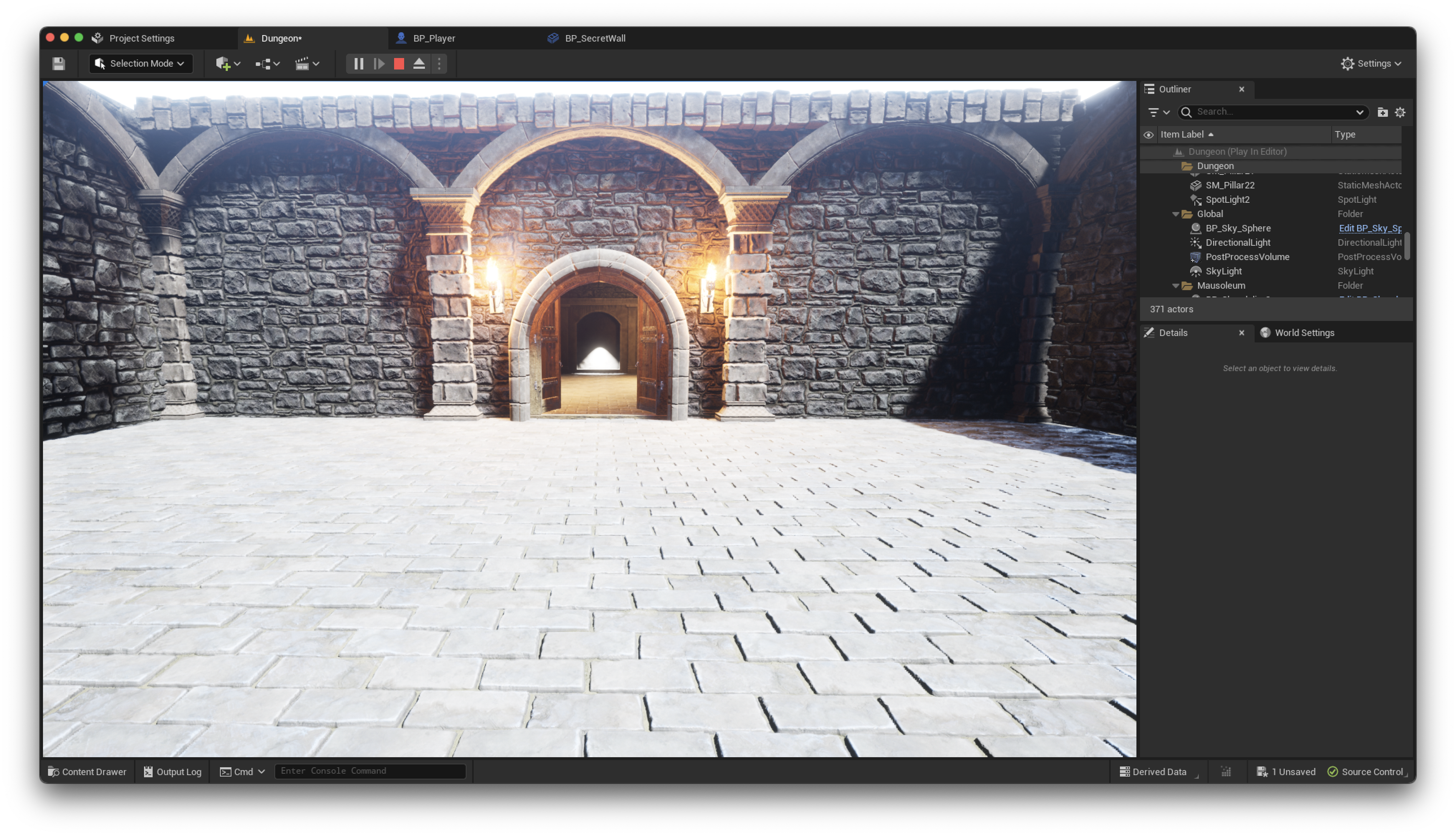Pause the play-in-editor simulation
This screenshot has height=836, width=1456.
pos(359,64)
